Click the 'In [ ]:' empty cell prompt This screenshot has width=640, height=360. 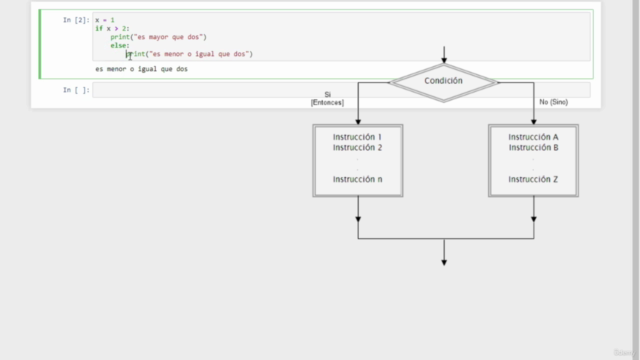[x=76, y=90]
